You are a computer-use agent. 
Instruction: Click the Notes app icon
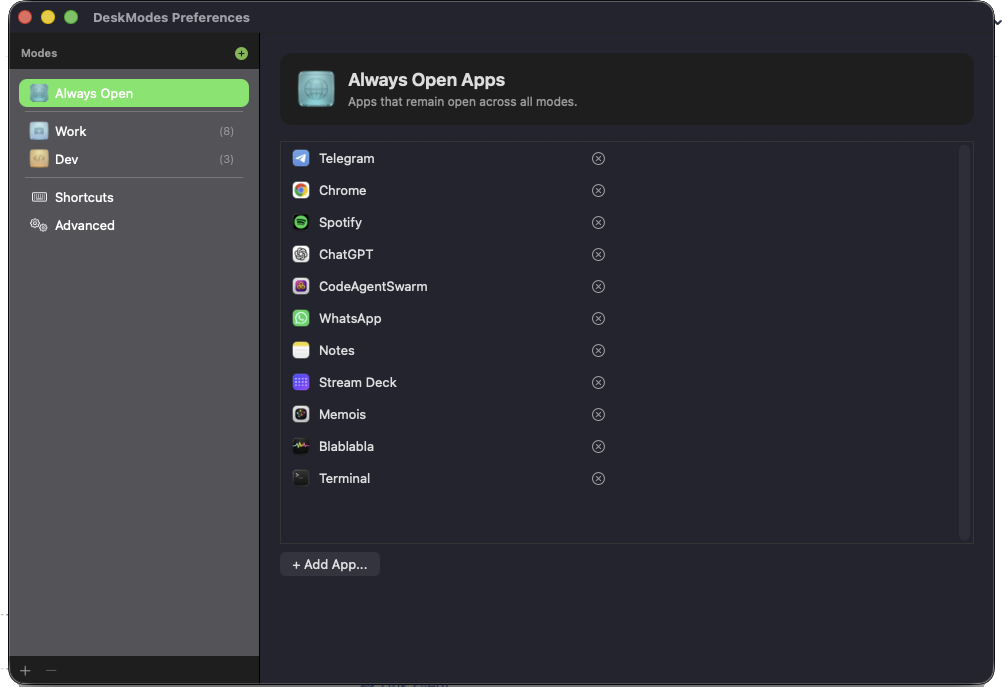301,350
